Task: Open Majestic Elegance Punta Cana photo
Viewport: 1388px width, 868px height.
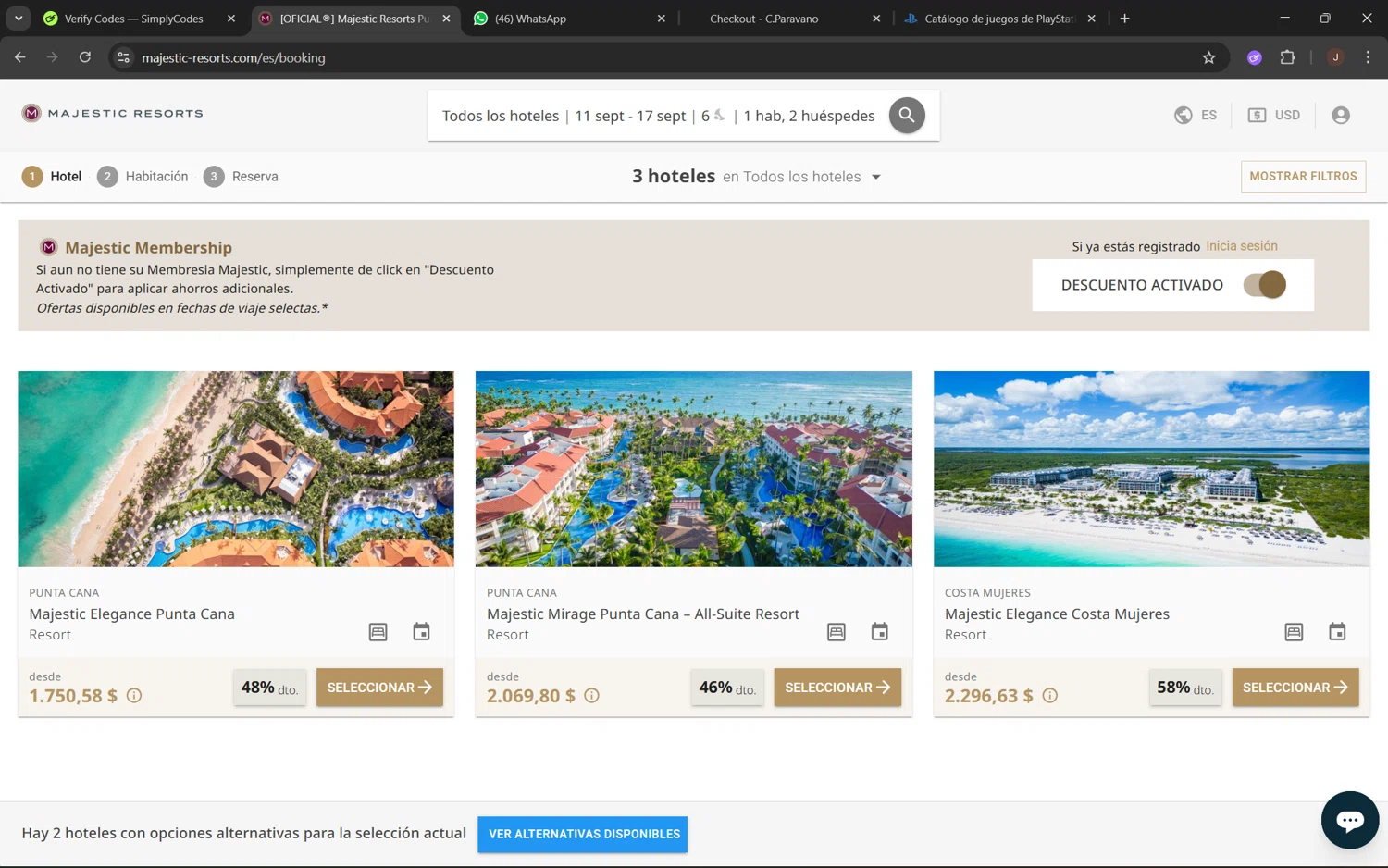Action: point(236,469)
